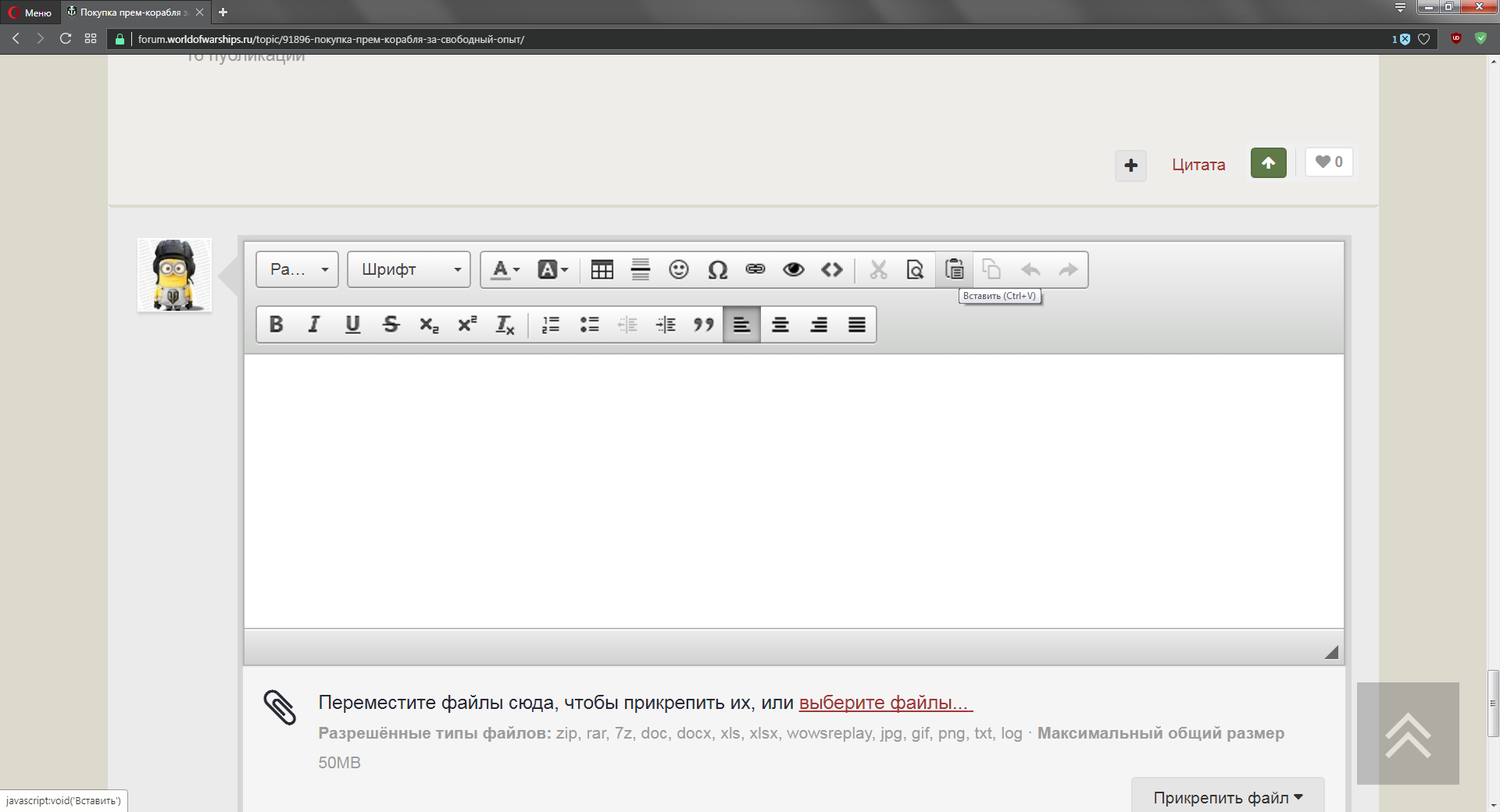
Task: Insert a numbered list
Action: pyautogui.click(x=551, y=325)
